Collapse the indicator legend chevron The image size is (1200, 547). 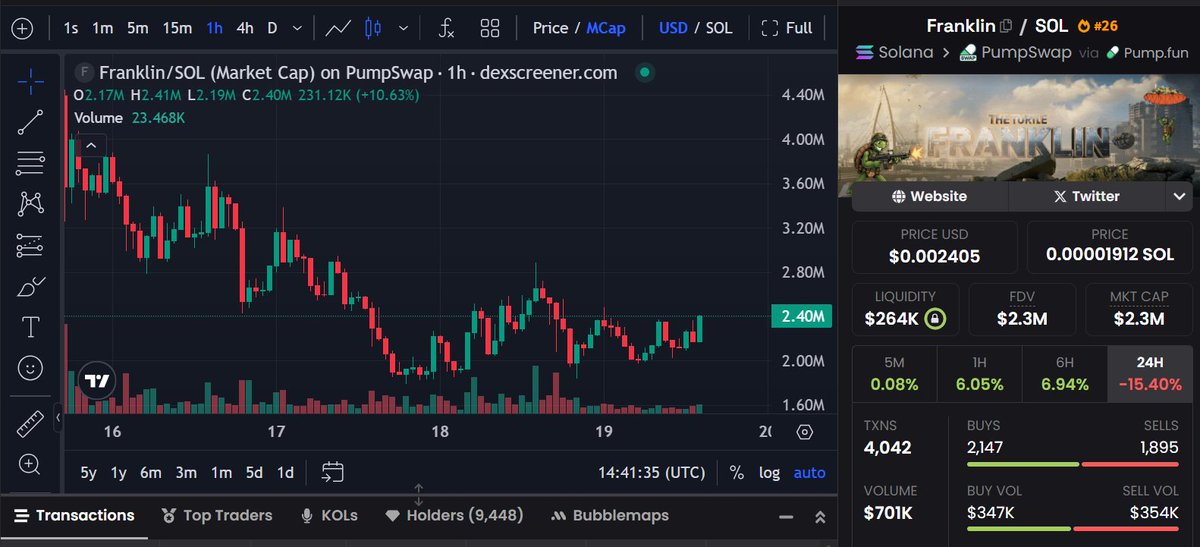pyautogui.click(x=90, y=145)
